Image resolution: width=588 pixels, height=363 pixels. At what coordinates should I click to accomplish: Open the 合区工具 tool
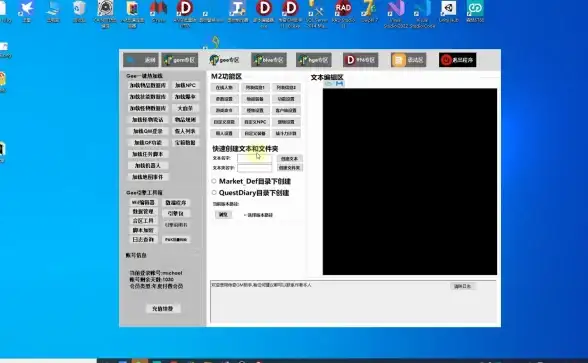point(143,221)
